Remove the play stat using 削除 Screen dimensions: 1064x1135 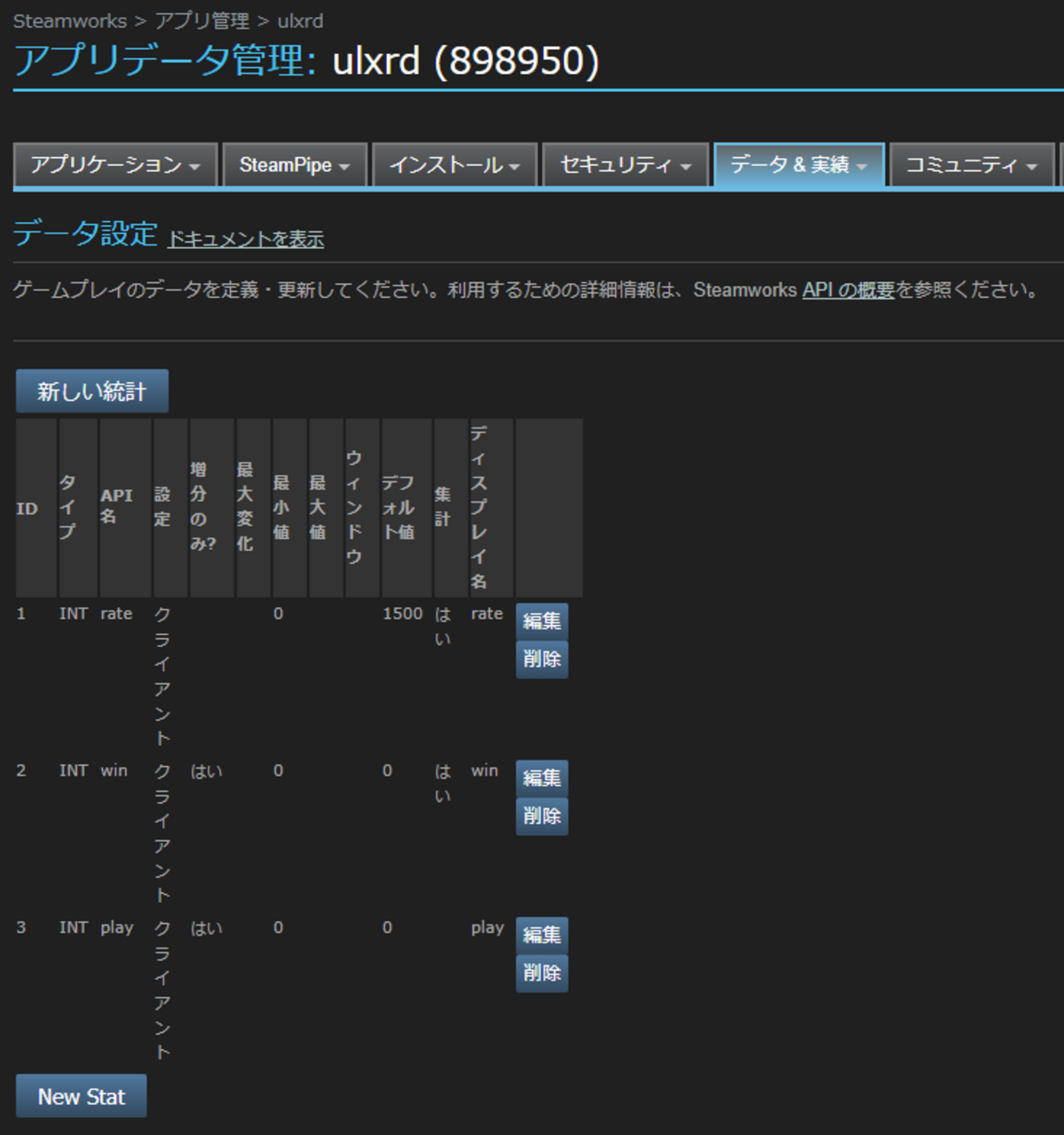[542, 974]
